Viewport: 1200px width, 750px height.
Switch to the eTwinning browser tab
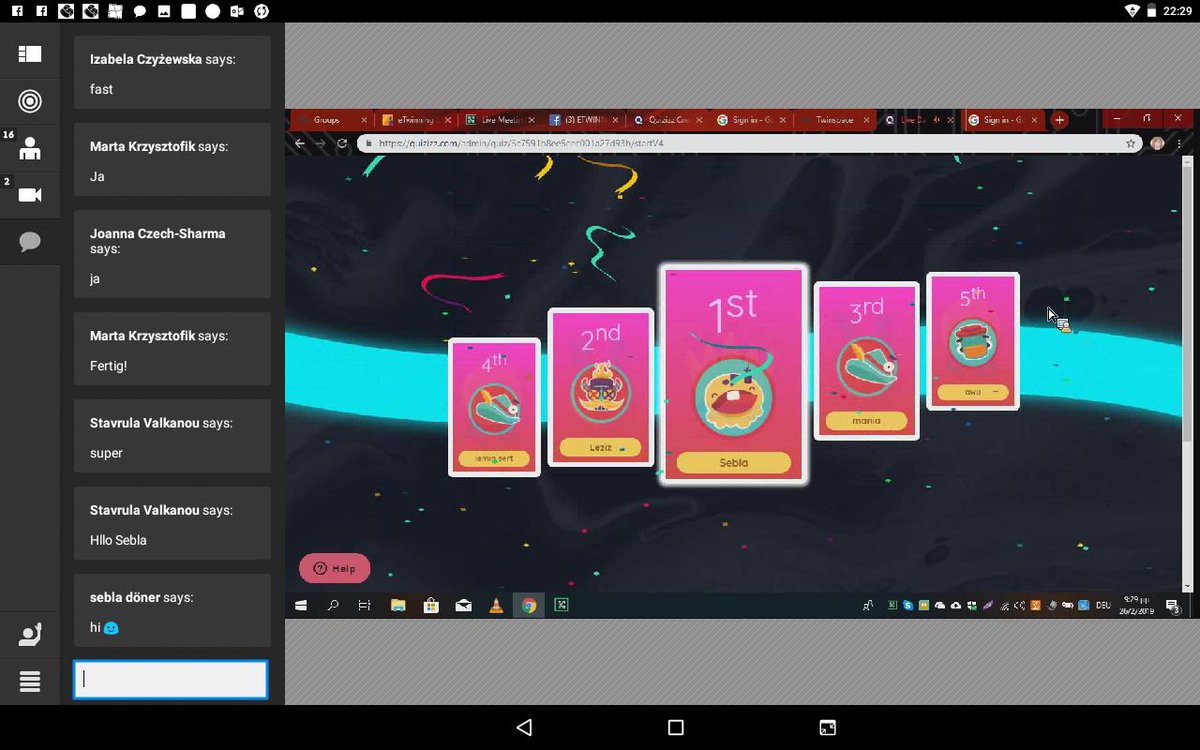click(416, 119)
